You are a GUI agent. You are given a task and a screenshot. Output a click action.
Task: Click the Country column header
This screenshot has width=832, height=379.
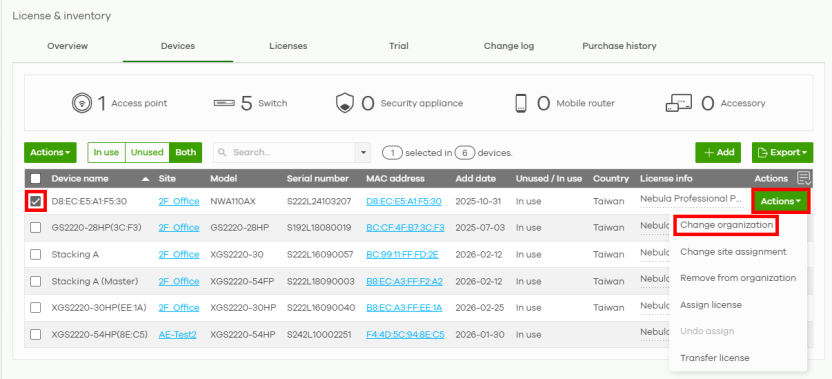(611, 179)
